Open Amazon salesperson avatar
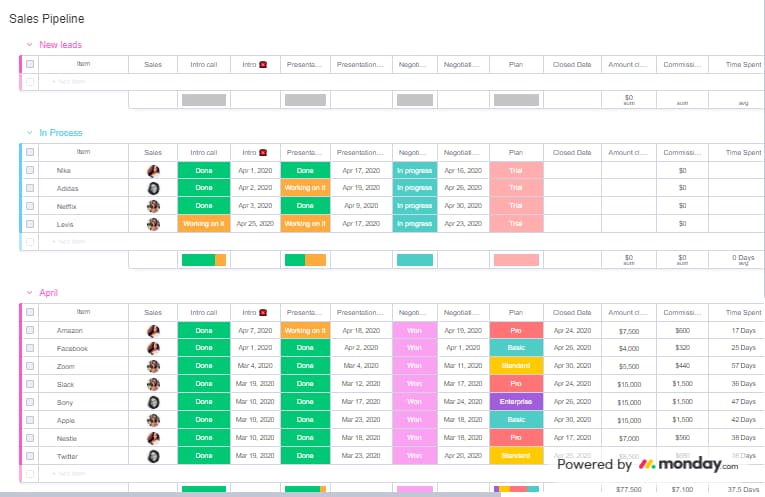This screenshot has width=765, height=497. point(153,331)
